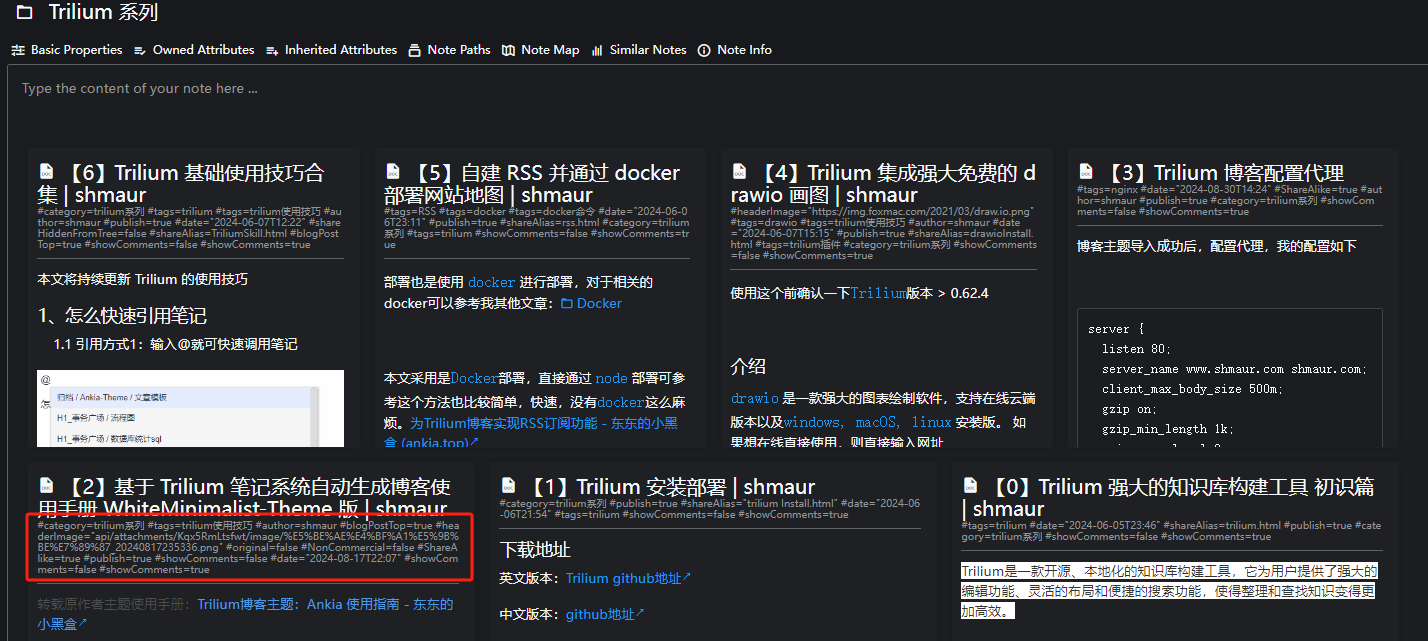Open note 【4】Trilium 集成强大免费的 drawio 画图
Viewport: 1428px width, 641px height.
click(885, 184)
